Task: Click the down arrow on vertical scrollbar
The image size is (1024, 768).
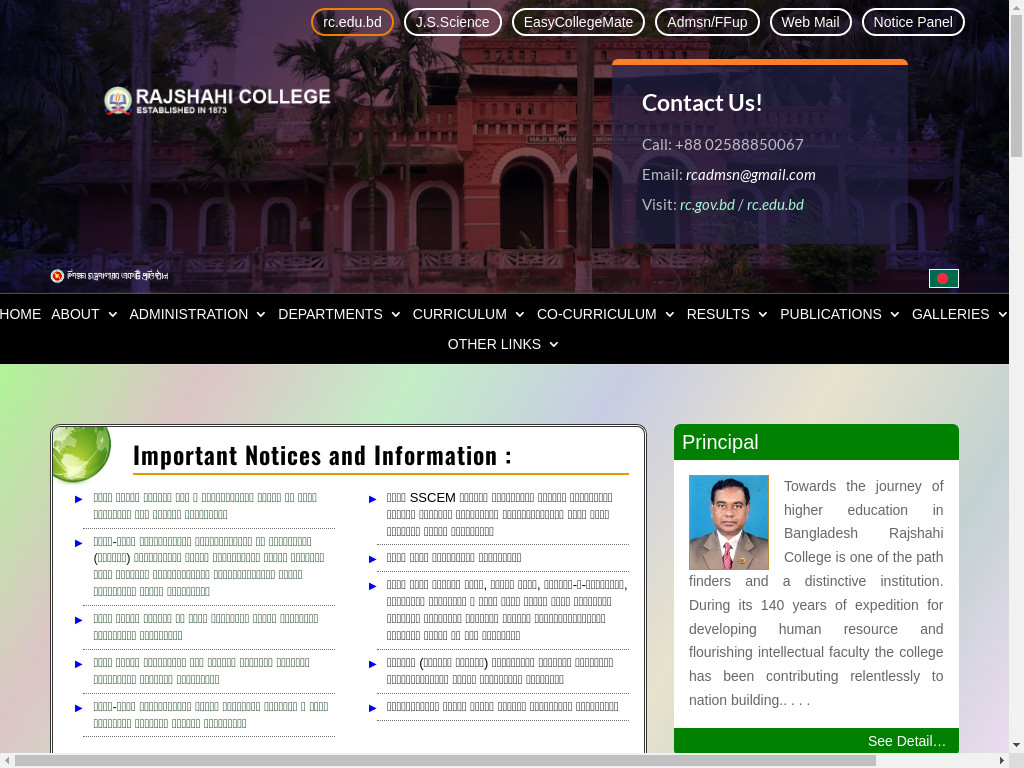Action: pyautogui.click(x=1016, y=745)
